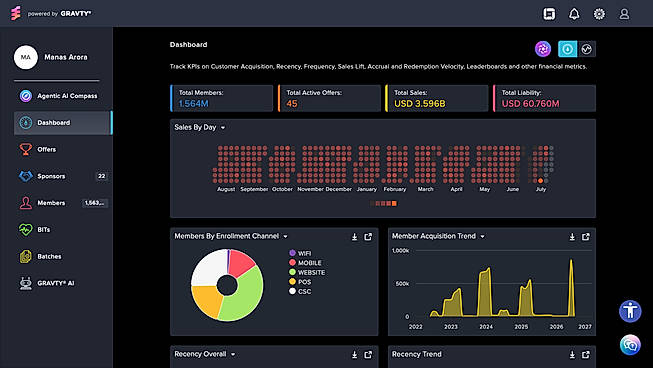Viewport: 653px width, 368px height.
Task: Toggle MOBILE legend entry
Action: point(305,263)
